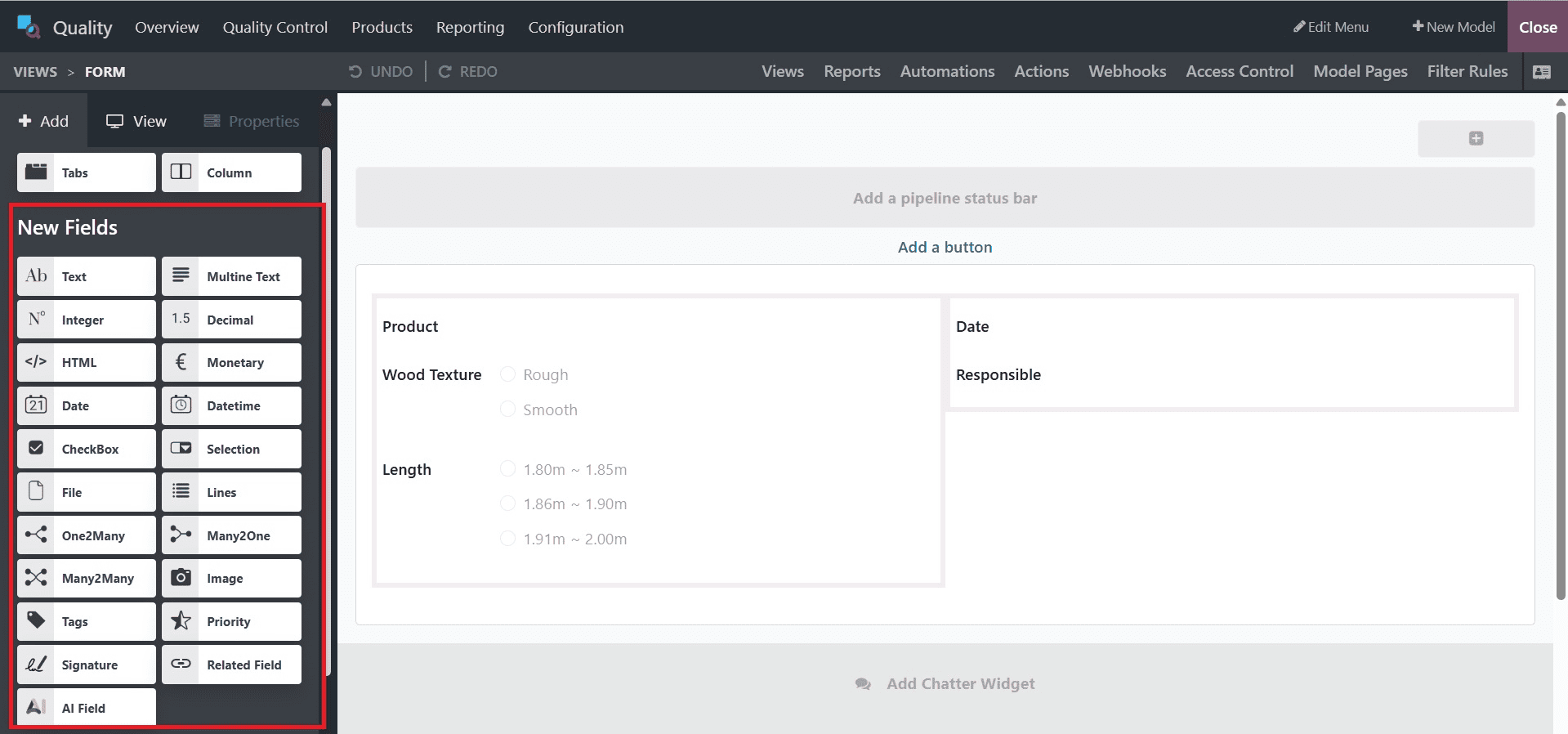Add a Many2One field

[x=231, y=535]
